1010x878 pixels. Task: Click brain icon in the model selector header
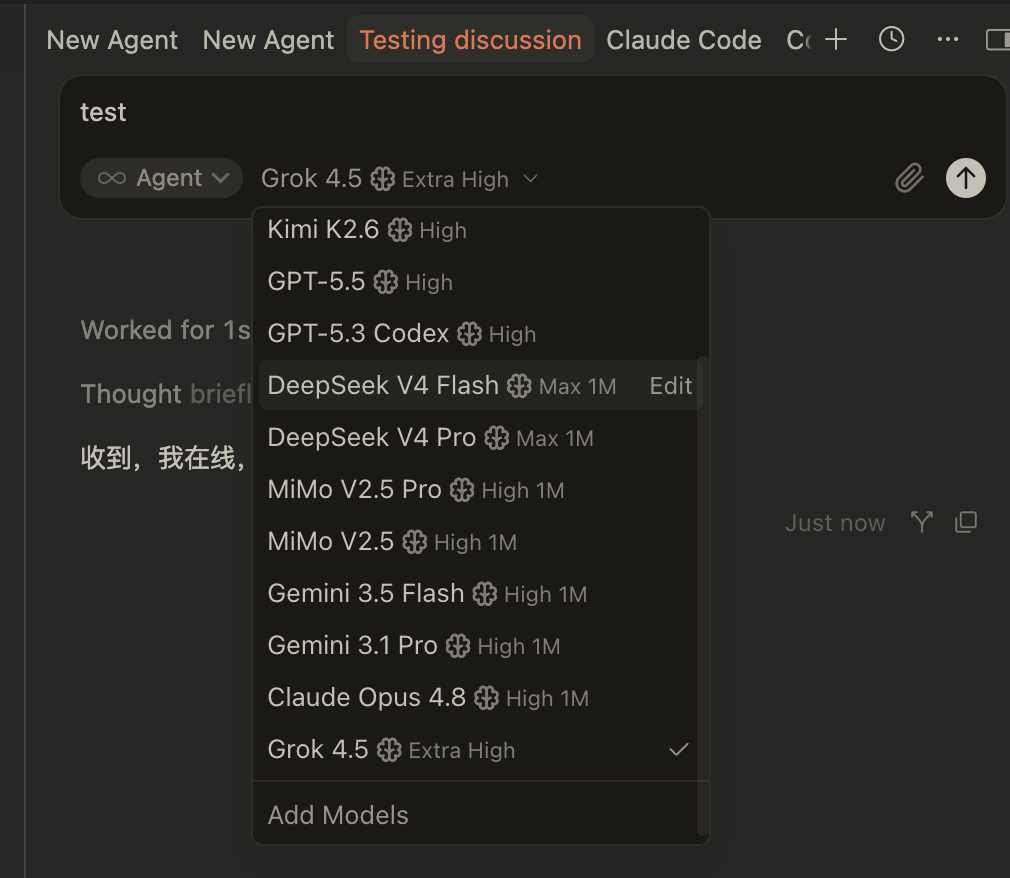point(383,178)
